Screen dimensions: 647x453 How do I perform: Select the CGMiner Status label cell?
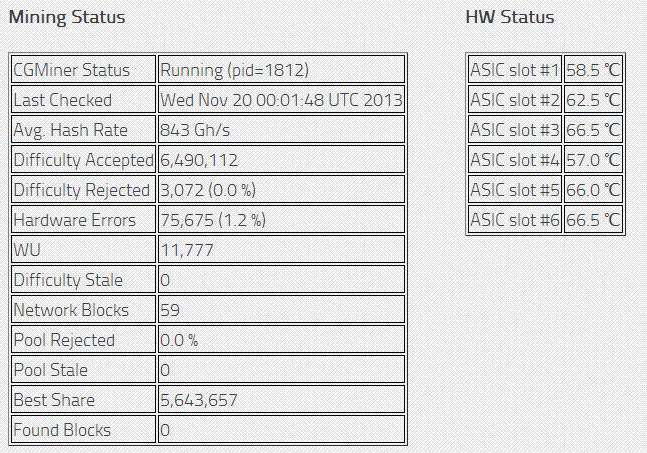[x=83, y=69]
